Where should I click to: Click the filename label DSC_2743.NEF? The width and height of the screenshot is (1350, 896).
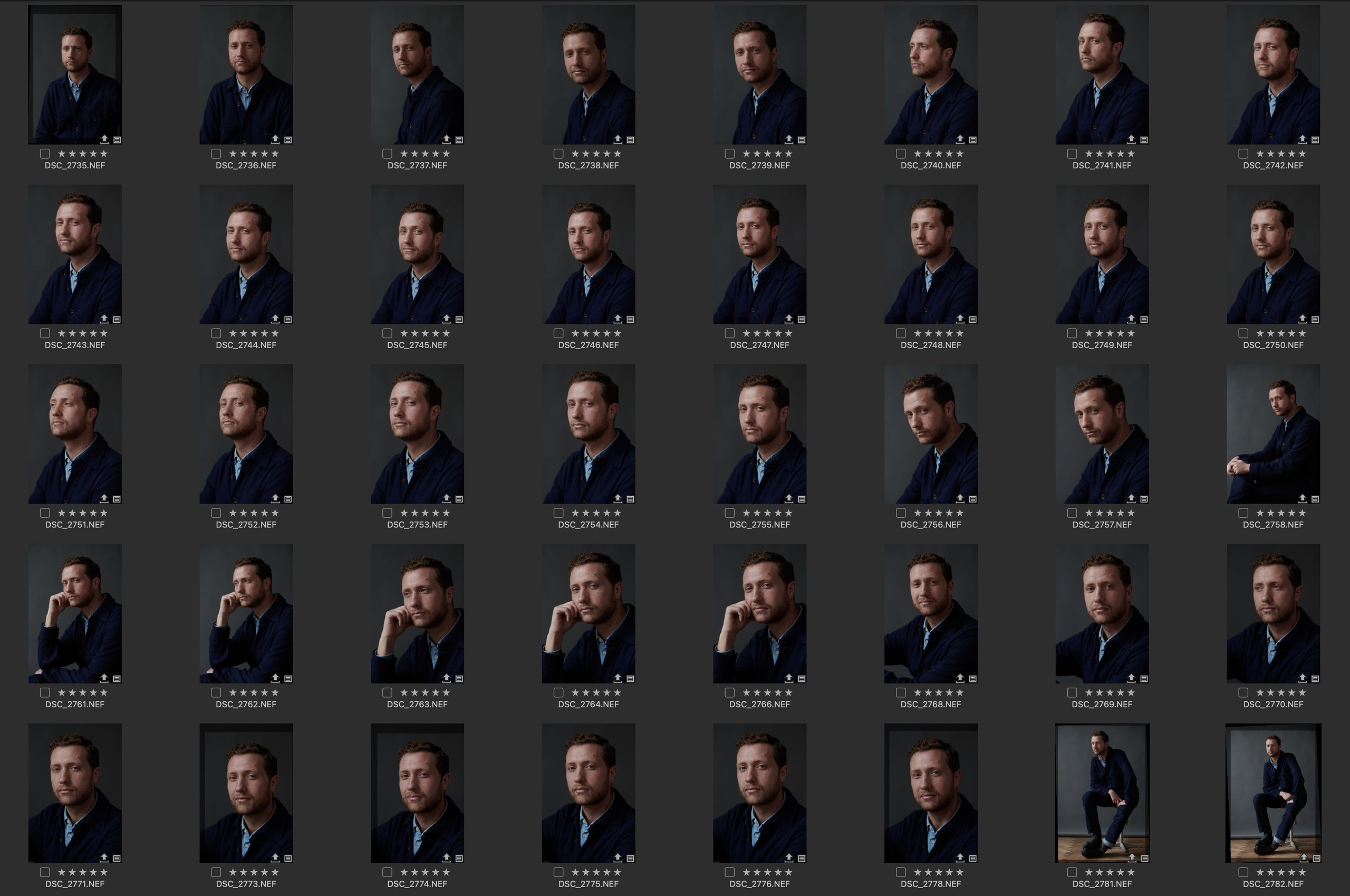click(x=75, y=344)
